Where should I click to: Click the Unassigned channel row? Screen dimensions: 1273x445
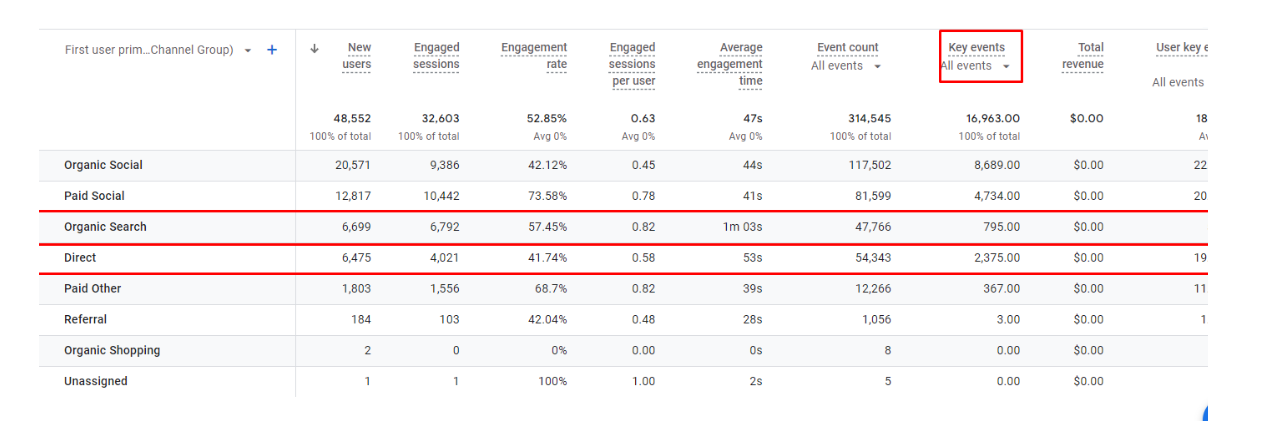(96, 382)
